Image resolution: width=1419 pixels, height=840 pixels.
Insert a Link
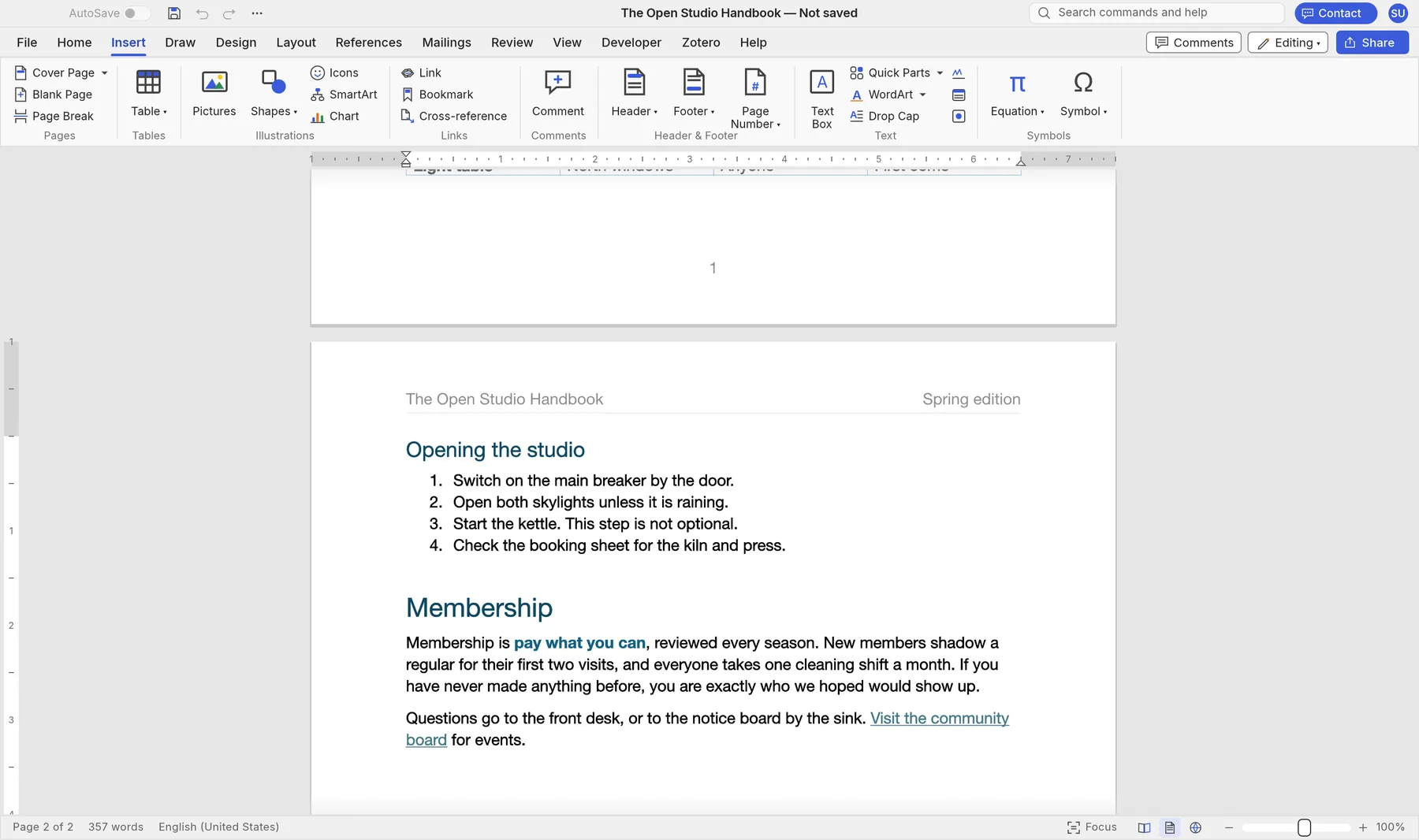pos(421,72)
